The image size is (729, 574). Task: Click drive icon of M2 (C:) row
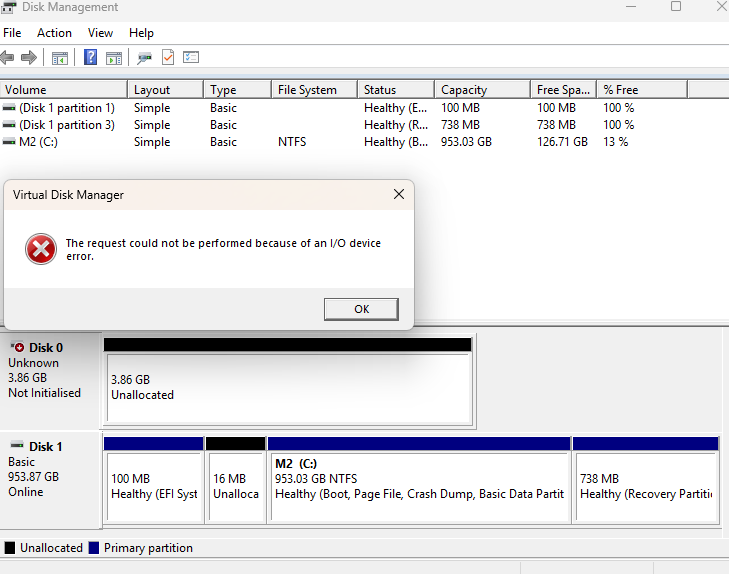coord(9,142)
